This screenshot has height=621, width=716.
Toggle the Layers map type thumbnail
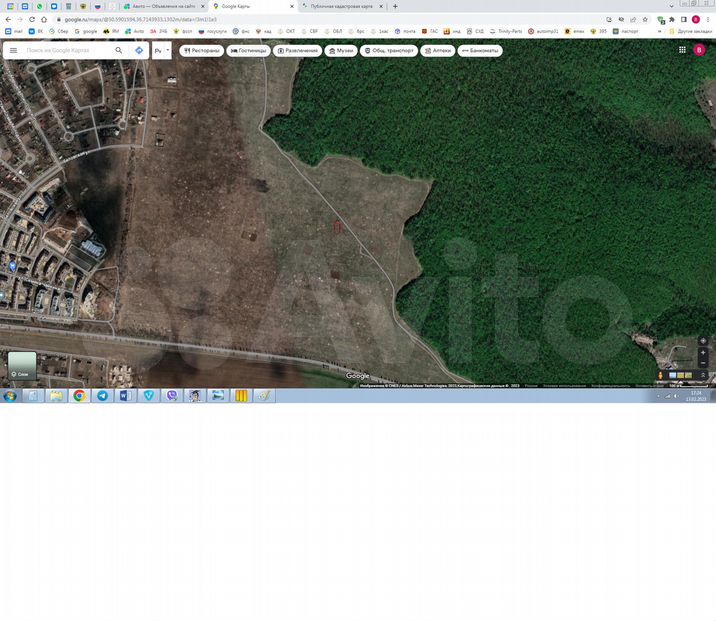tap(22, 365)
